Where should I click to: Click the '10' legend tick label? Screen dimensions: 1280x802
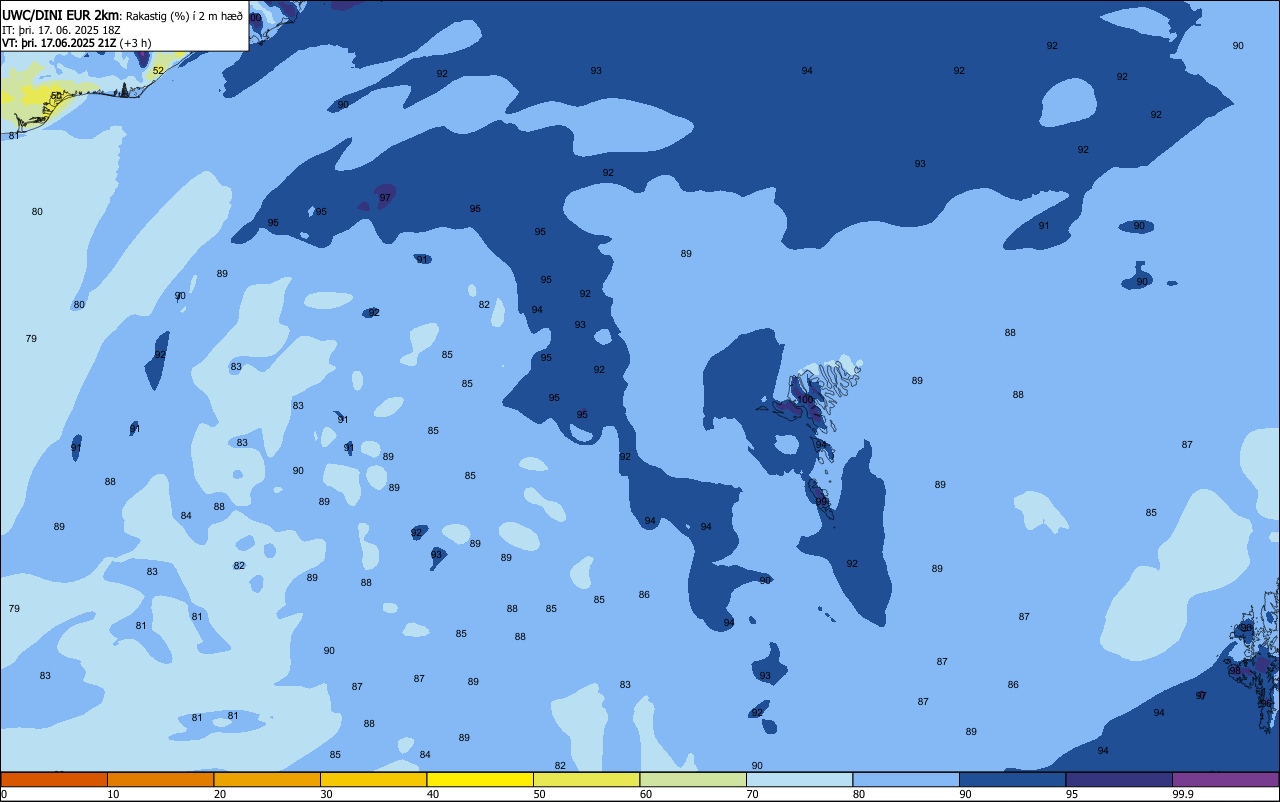(113, 794)
